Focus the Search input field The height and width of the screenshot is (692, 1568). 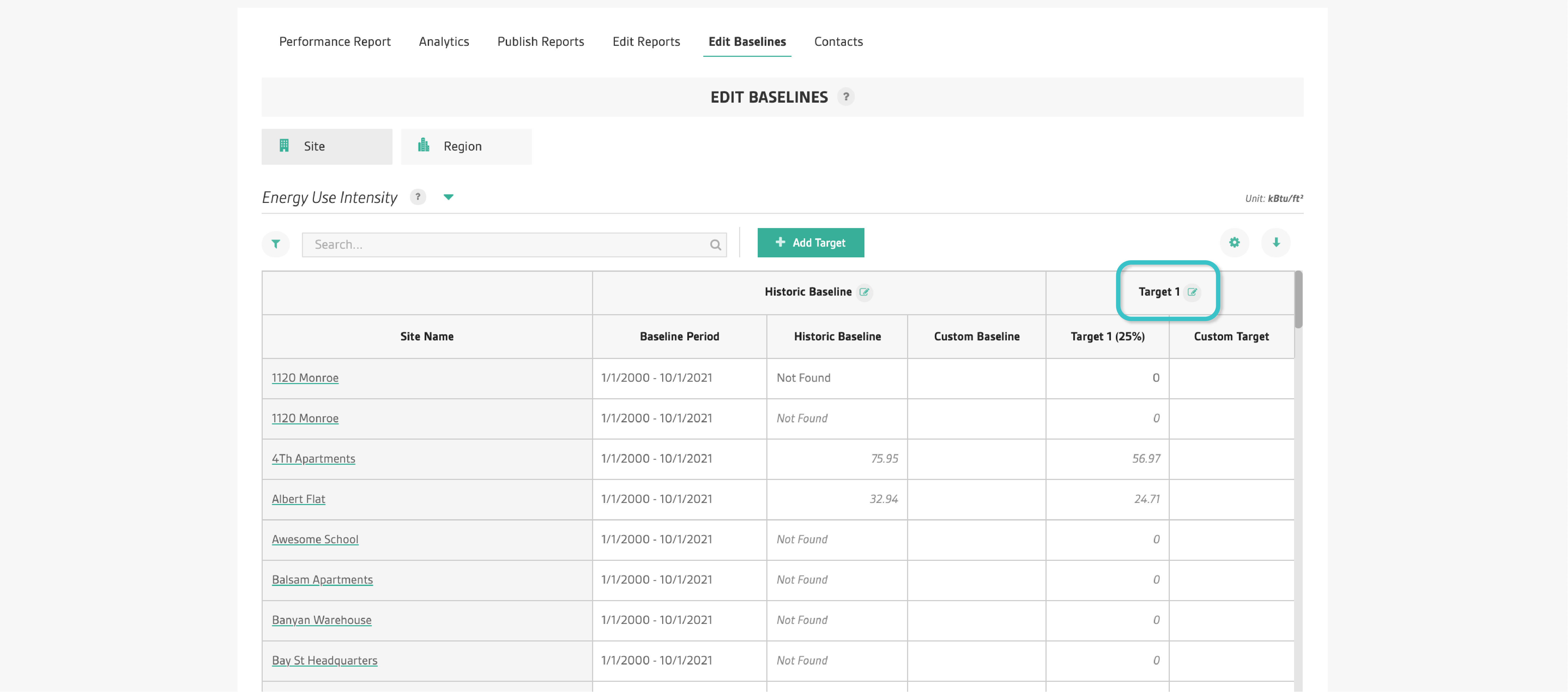(x=514, y=245)
